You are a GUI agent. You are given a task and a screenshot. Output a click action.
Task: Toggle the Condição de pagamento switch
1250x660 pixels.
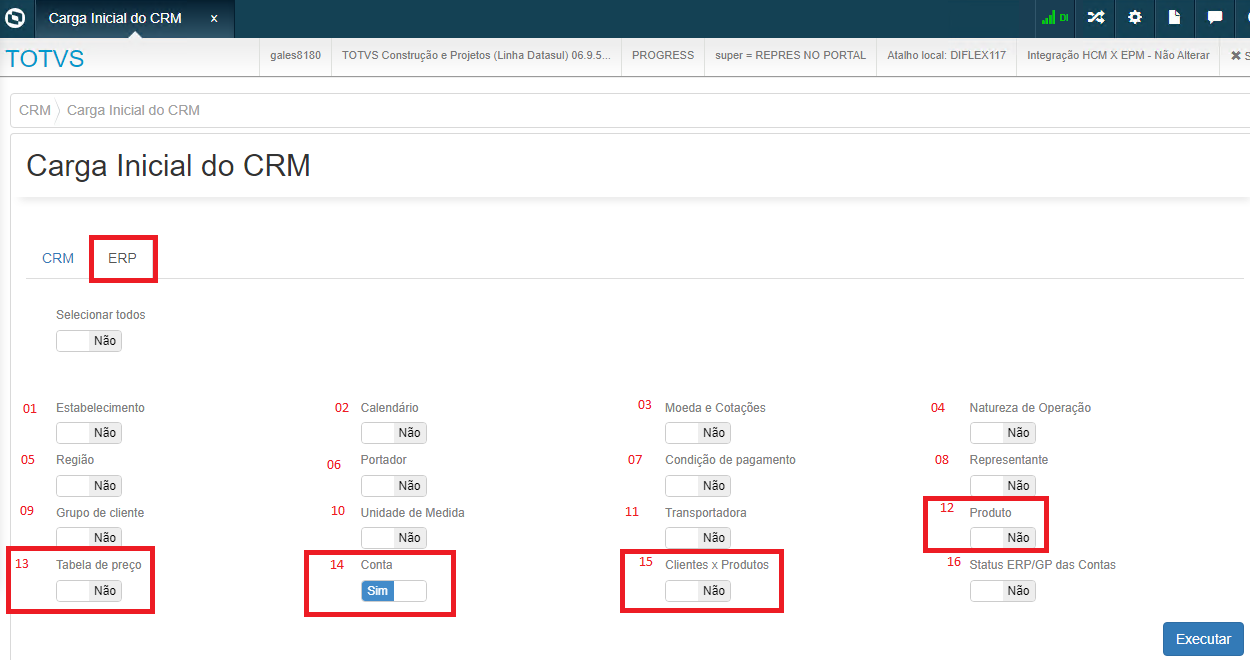click(697, 486)
